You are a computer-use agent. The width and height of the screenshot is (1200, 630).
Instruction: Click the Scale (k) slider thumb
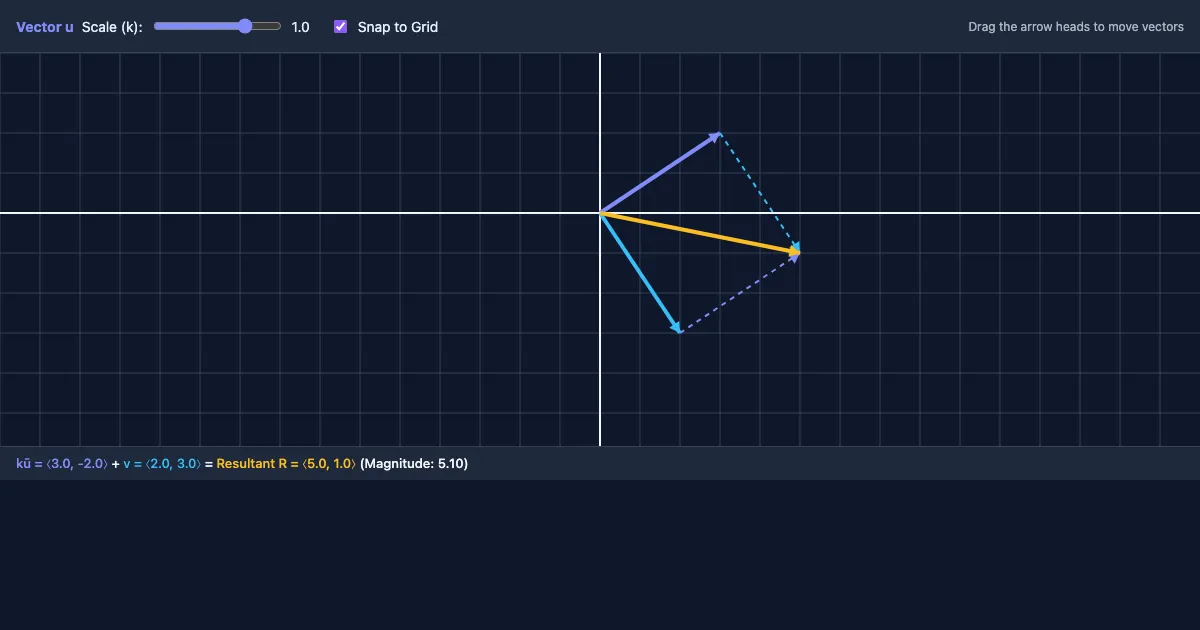[245, 27]
